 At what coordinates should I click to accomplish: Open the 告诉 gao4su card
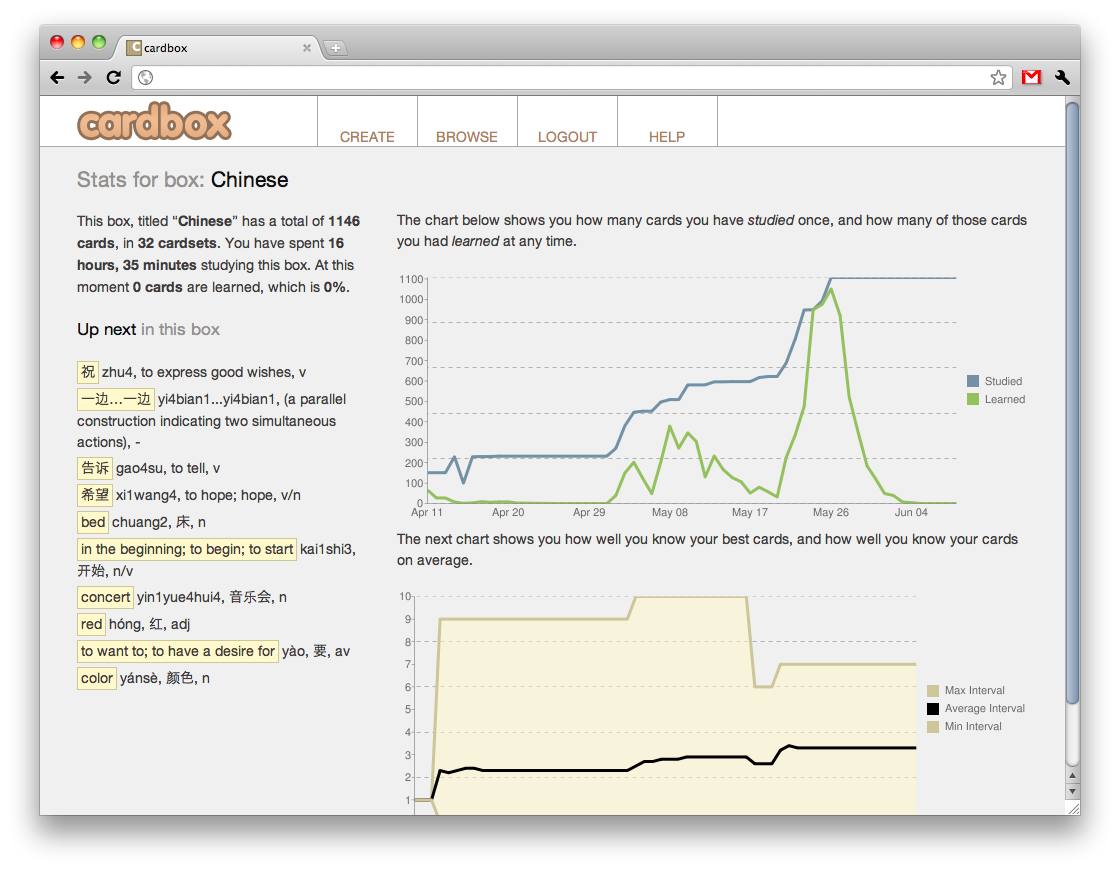tap(95, 469)
